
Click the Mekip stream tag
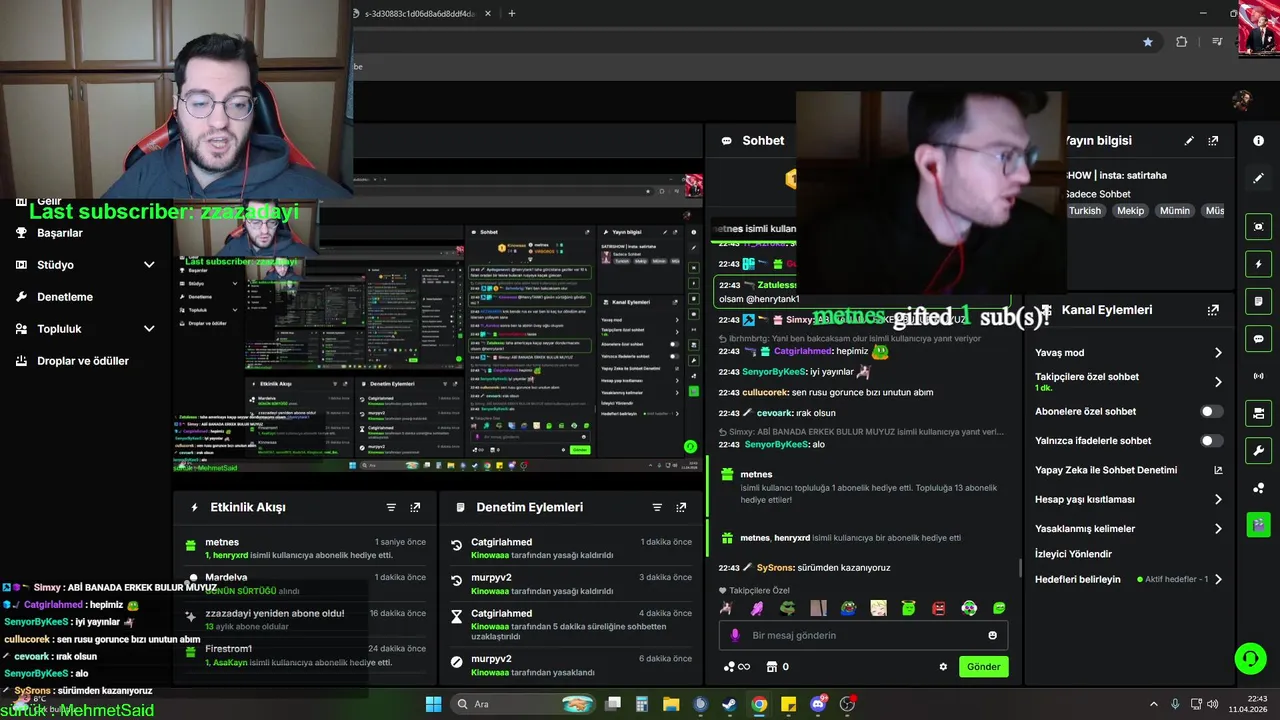1130,211
